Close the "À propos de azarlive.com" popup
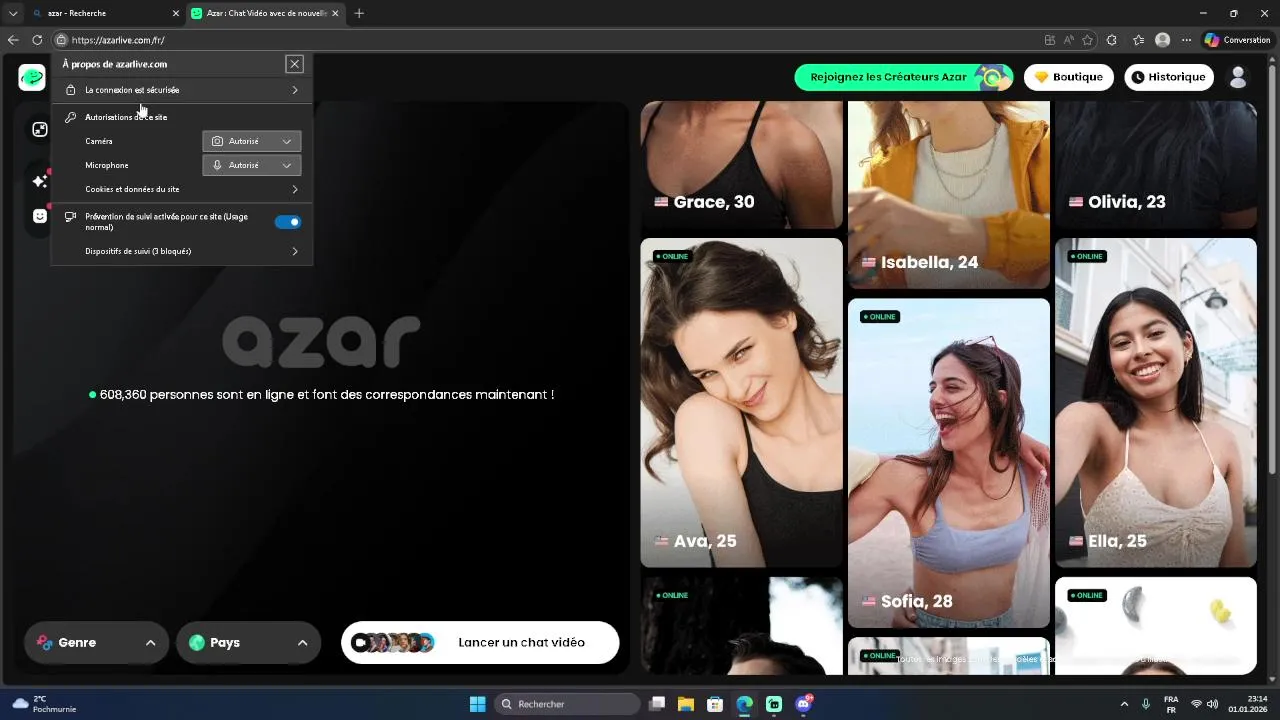Image resolution: width=1280 pixels, height=720 pixels. 294,64
